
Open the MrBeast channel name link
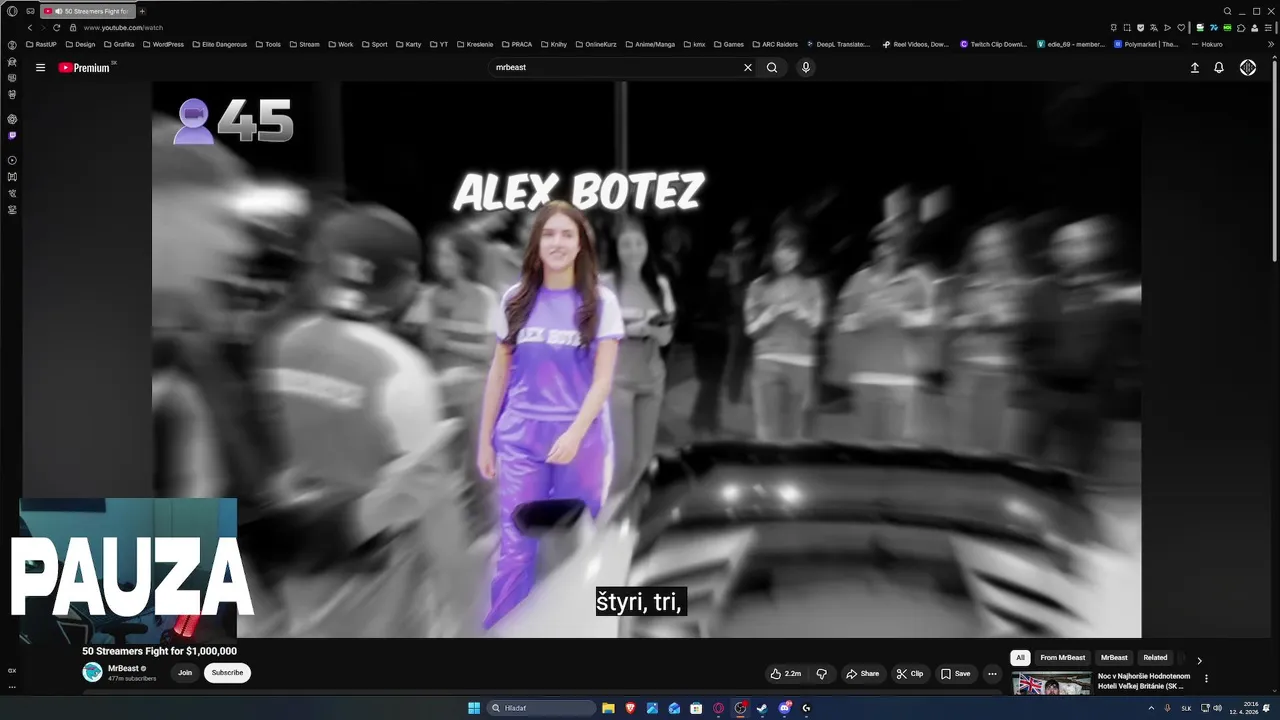(123, 668)
